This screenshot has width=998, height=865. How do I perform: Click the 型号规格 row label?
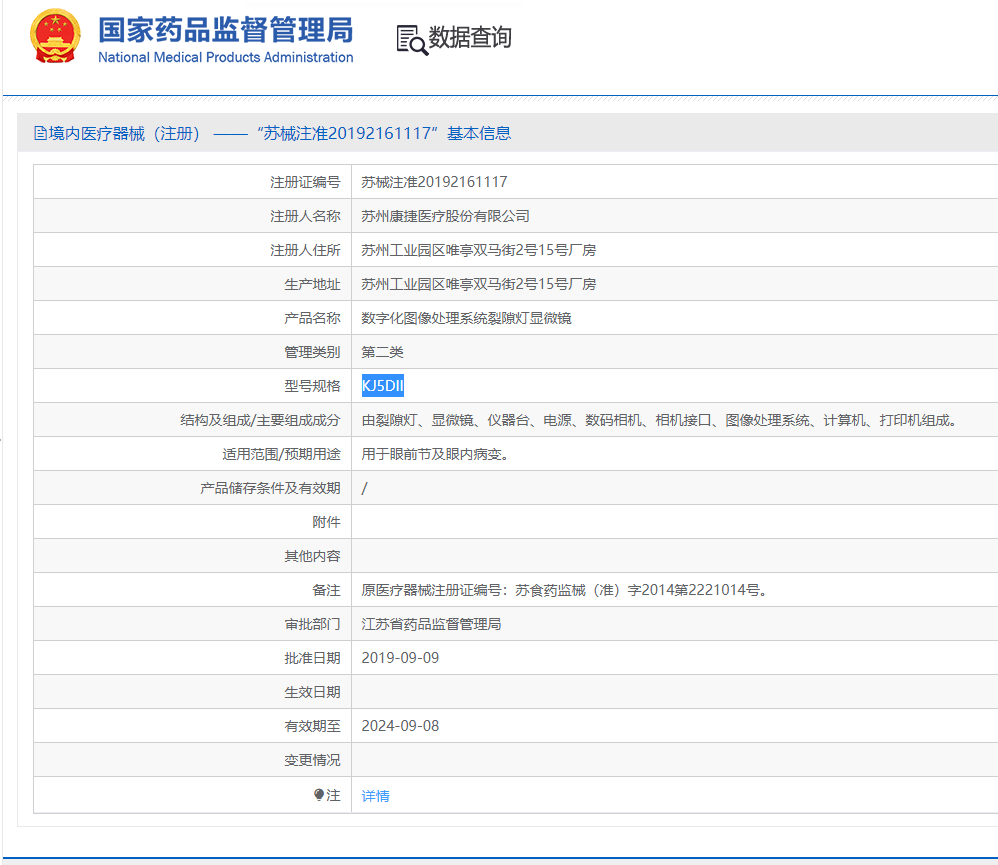pos(313,386)
